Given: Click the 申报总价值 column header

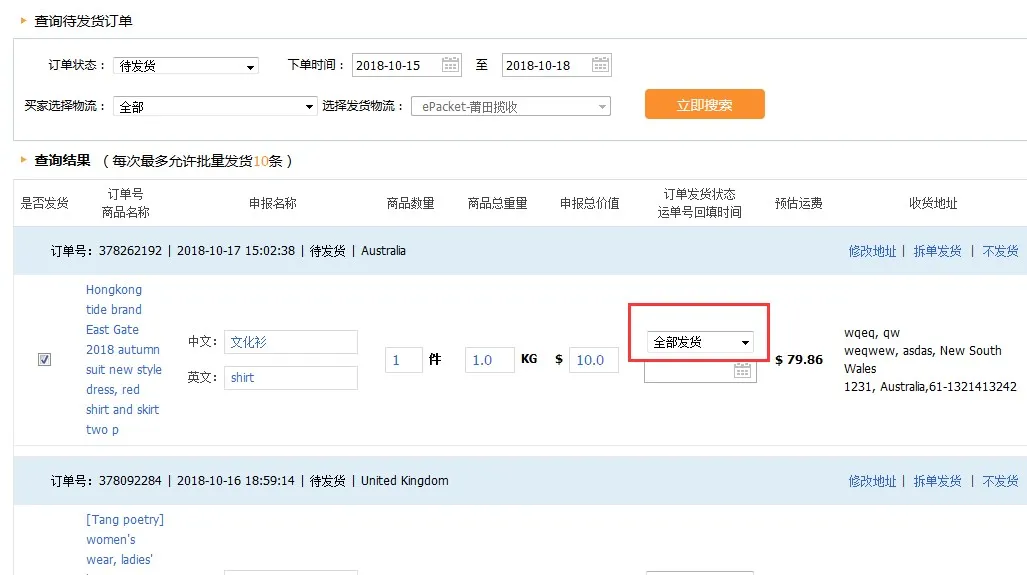Looking at the screenshot, I should click(589, 203).
